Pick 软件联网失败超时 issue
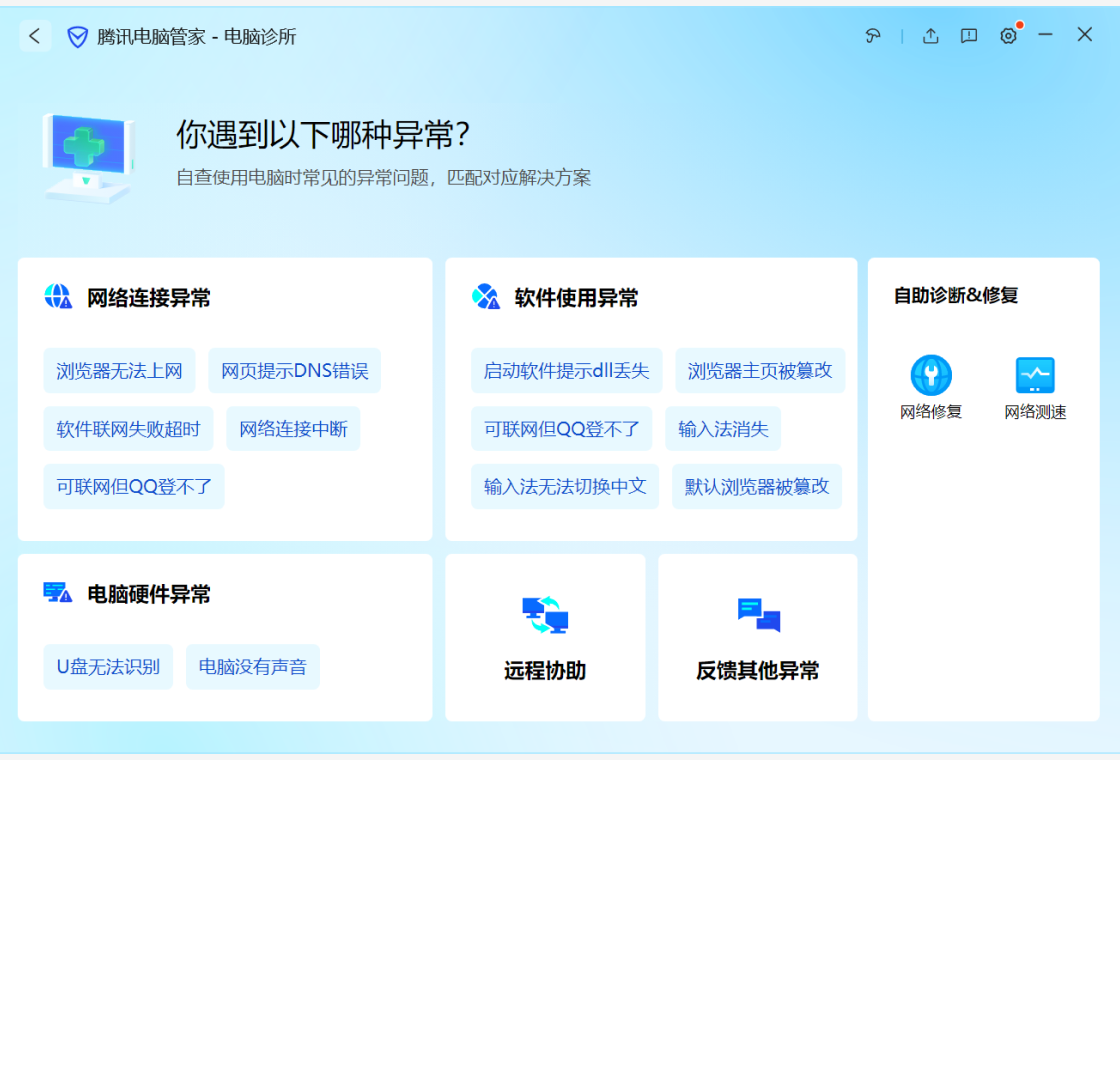 [x=129, y=429]
